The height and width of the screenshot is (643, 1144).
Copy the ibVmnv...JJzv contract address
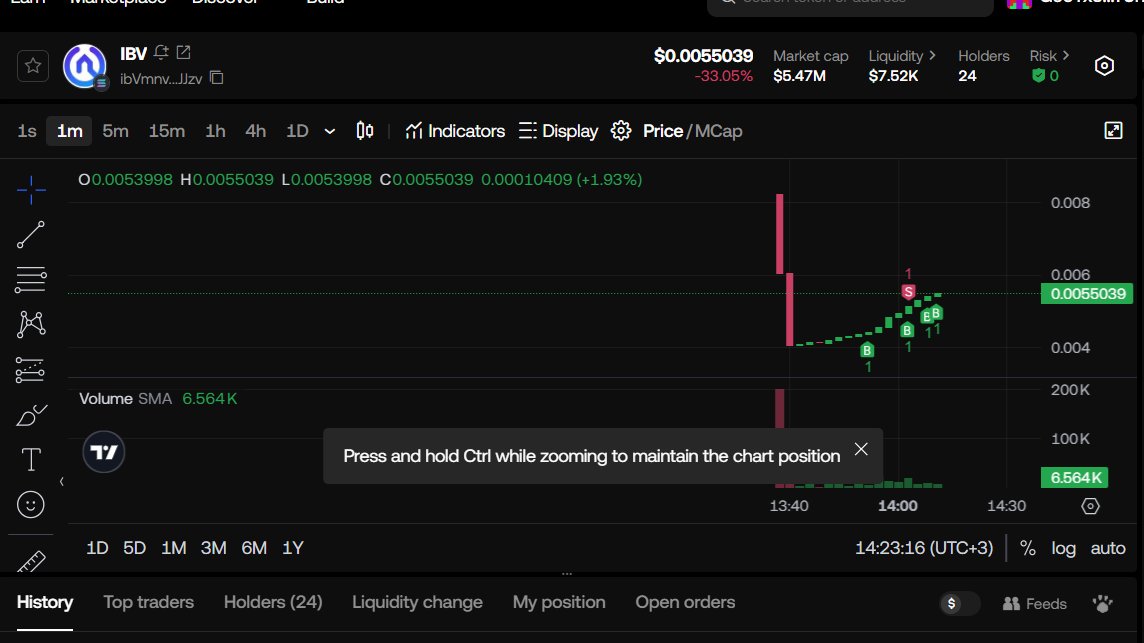(217, 77)
